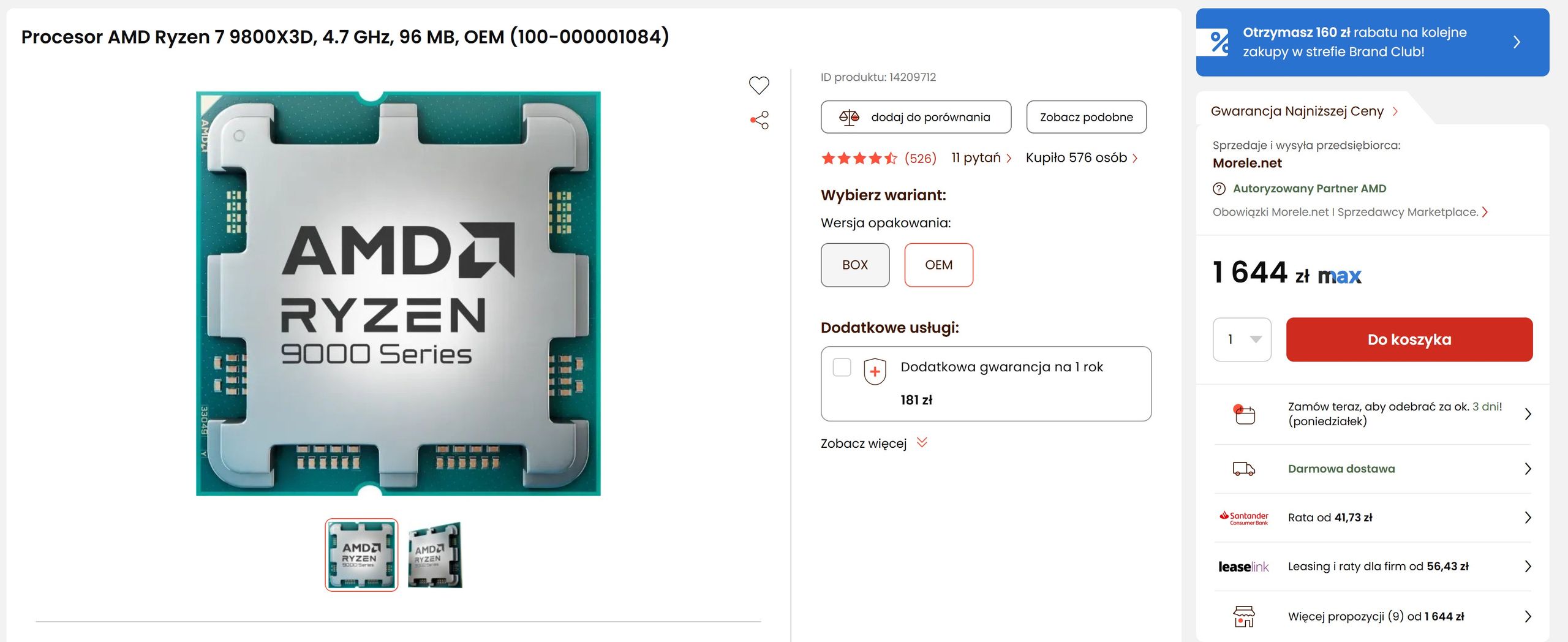The height and width of the screenshot is (642, 1568).
Task: Open the pickup date details chevron
Action: point(1528,414)
